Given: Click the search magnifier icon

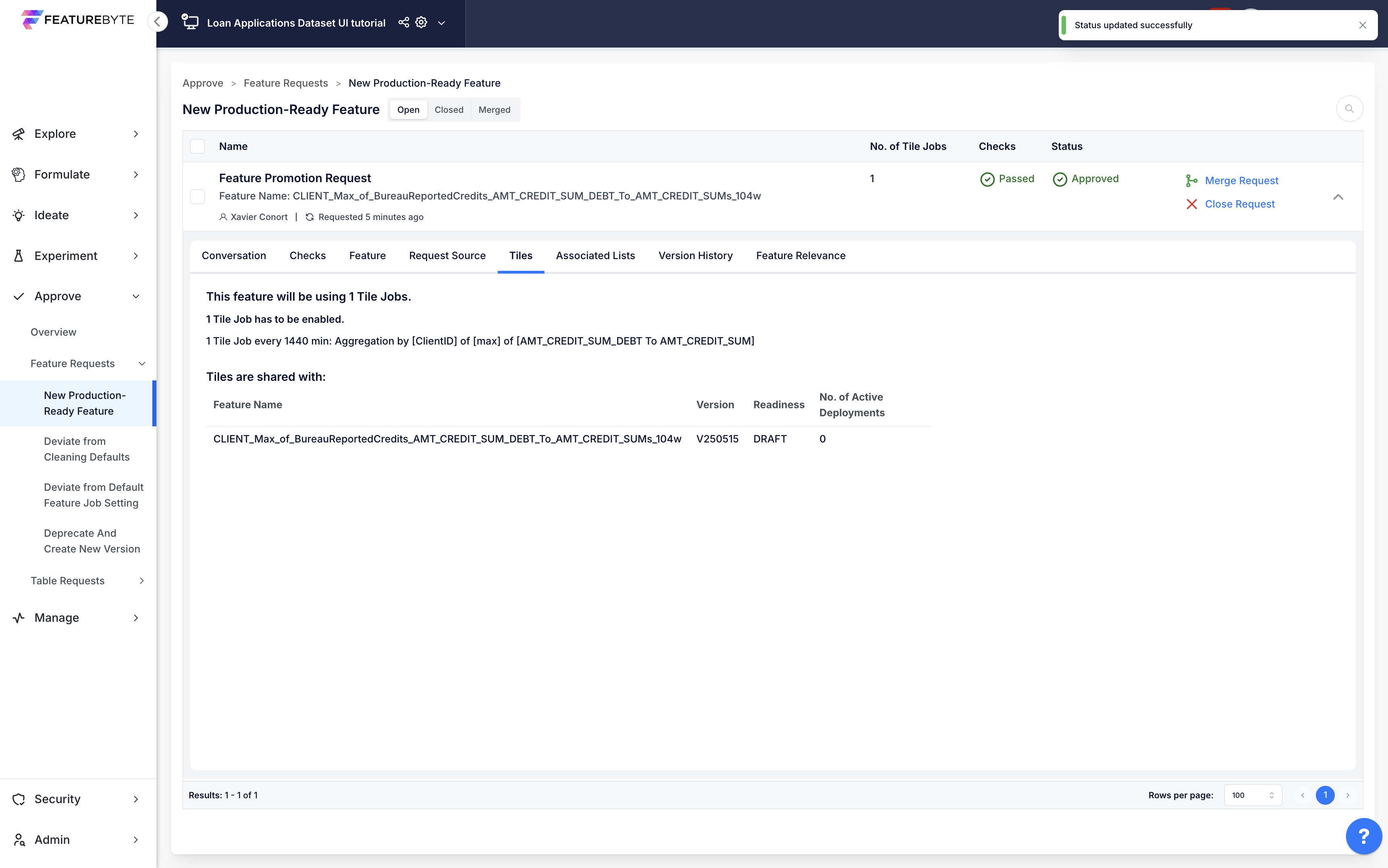Looking at the screenshot, I should [1349, 109].
